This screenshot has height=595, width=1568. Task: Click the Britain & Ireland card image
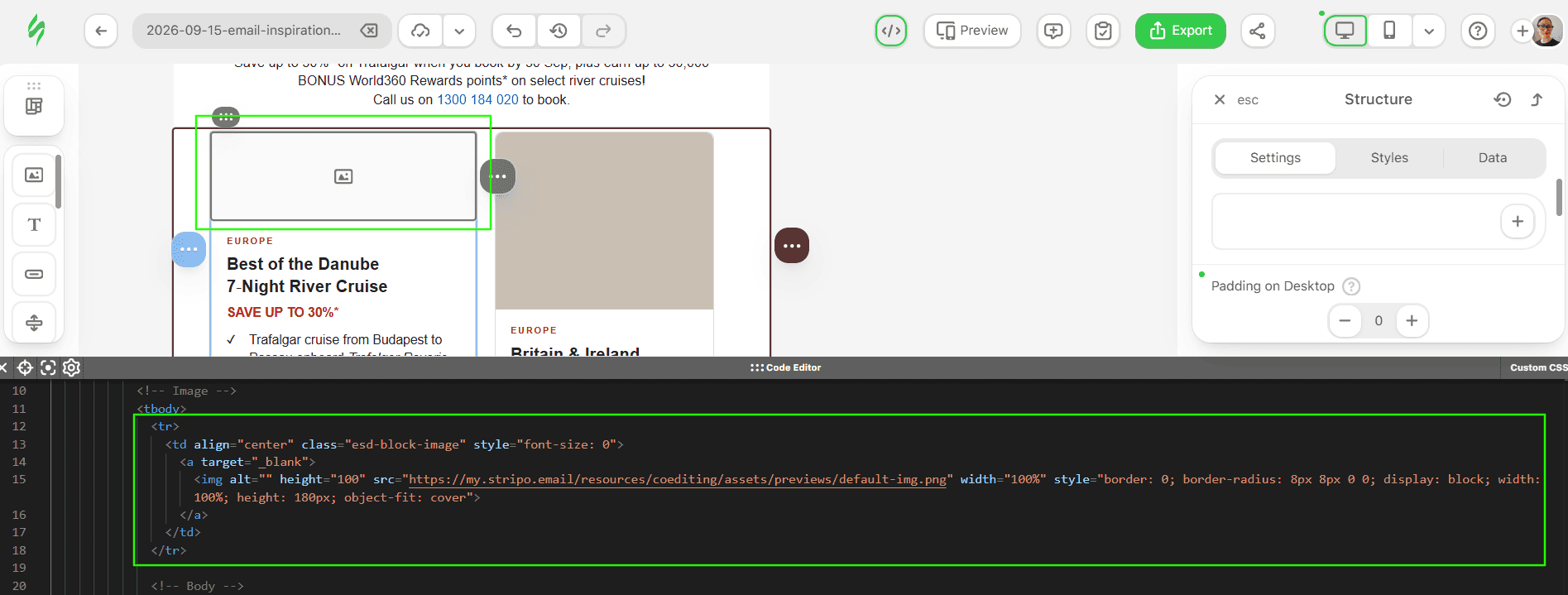604,221
